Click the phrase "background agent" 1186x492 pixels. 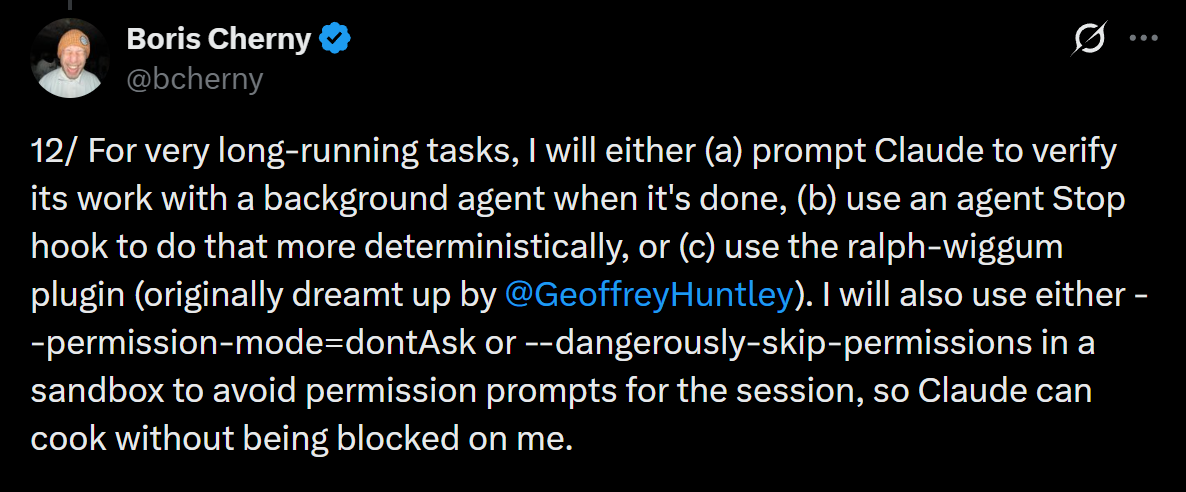tap(349, 199)
